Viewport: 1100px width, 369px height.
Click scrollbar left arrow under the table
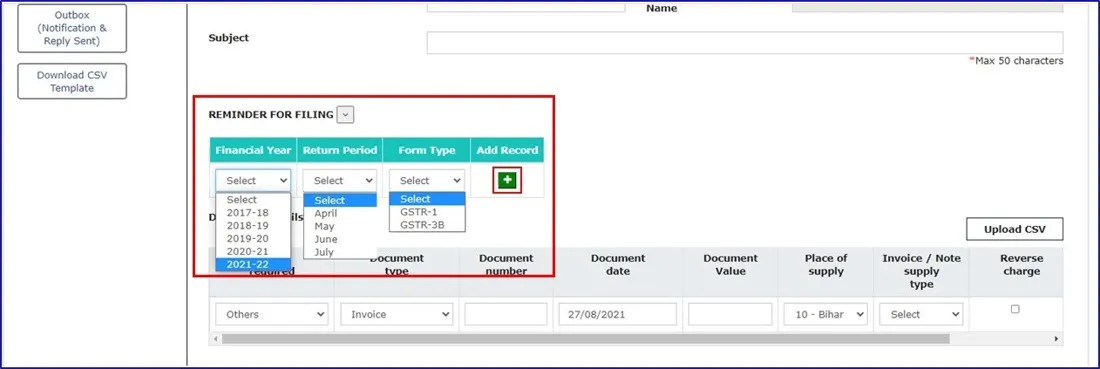point(214,339)
